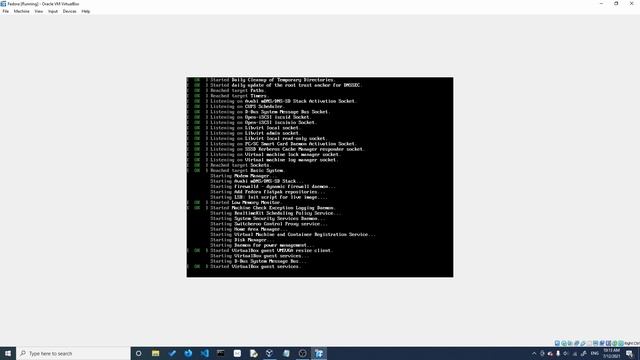The image size is (640, 360).
Task: Click the 'Reached target Basic System' line
Action: coord(247,171)
